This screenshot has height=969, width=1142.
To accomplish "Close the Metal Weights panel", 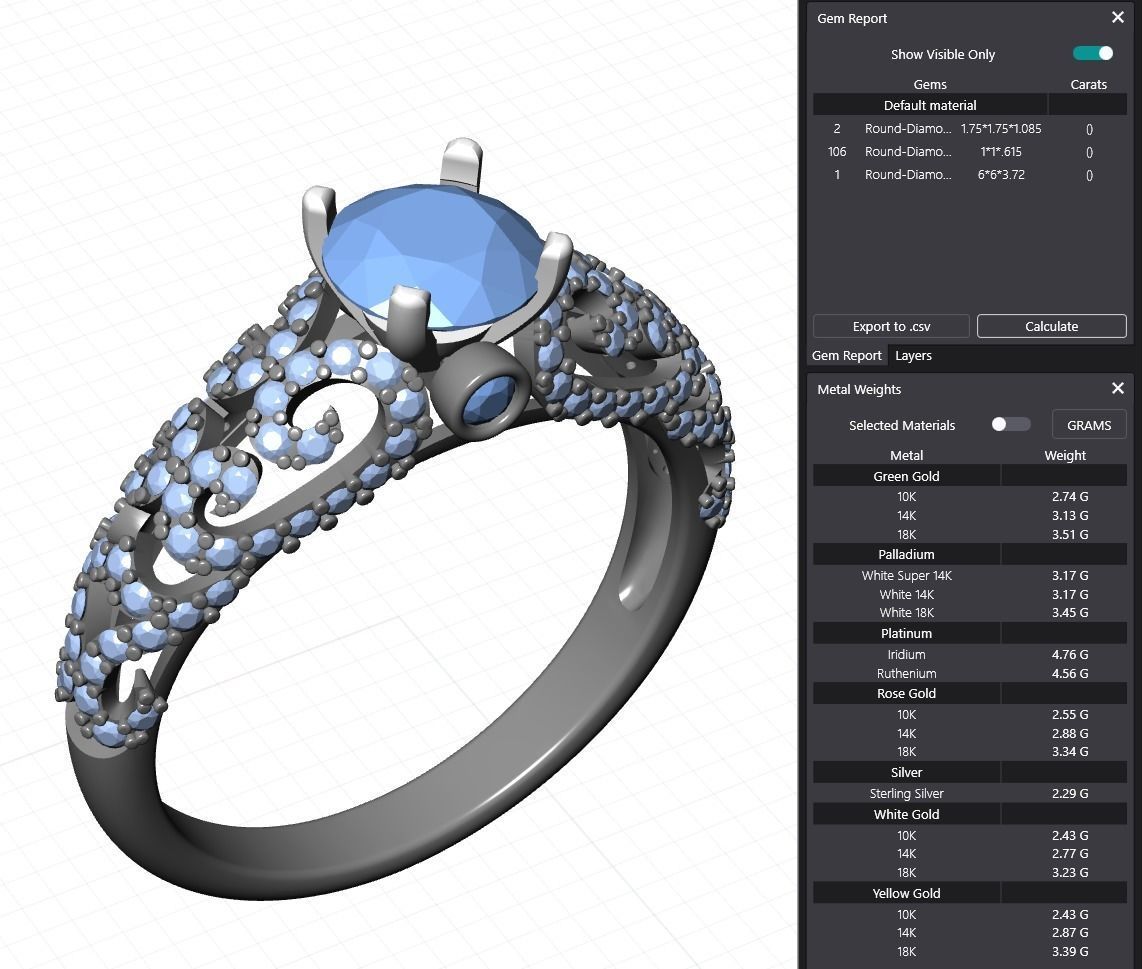I will coord(1118,388).
